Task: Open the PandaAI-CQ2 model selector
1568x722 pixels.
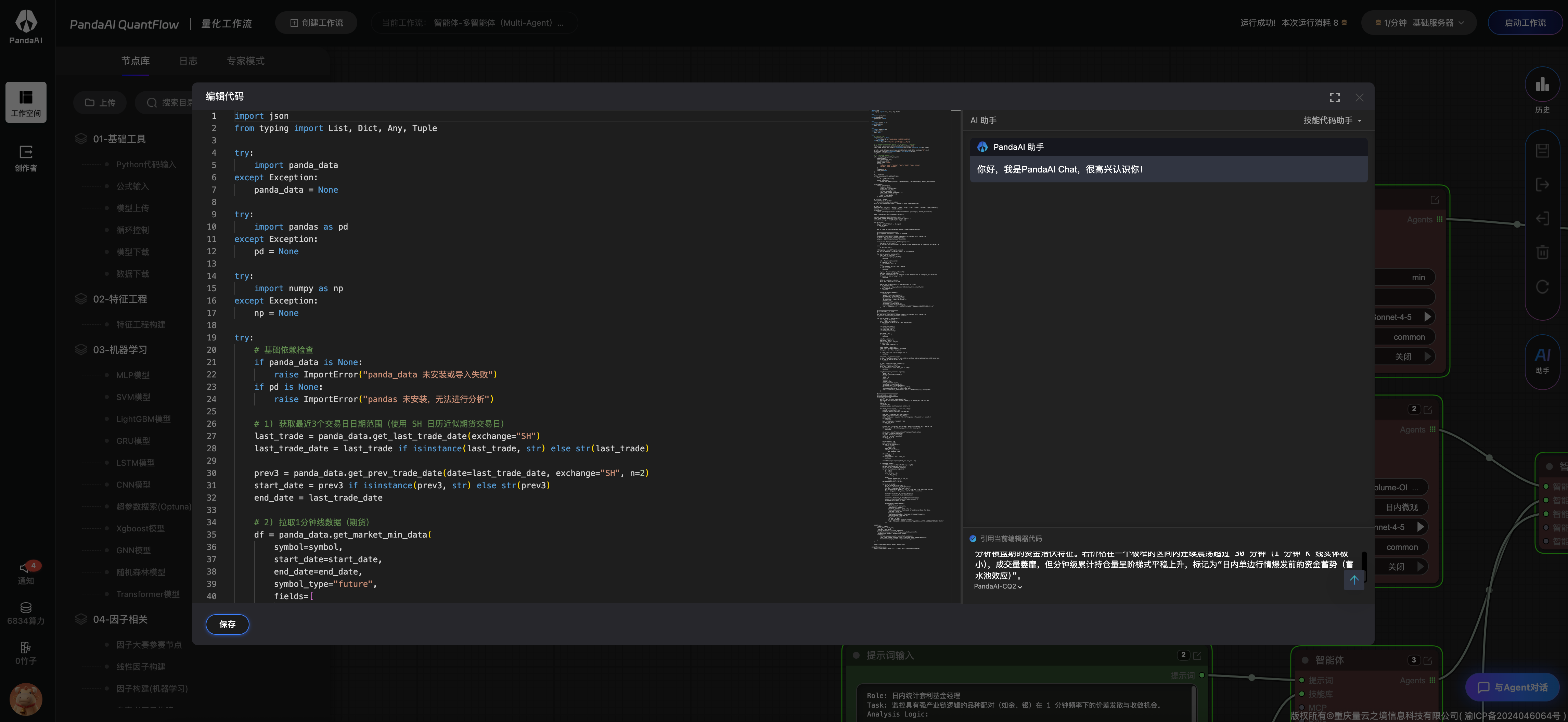Action: click(x=998, y=586)
